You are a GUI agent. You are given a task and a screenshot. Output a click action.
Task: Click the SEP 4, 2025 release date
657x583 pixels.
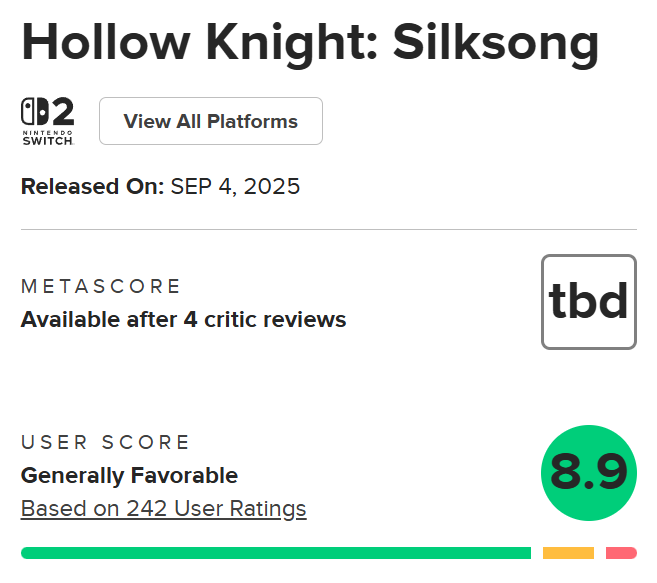[x=235, y=186]
